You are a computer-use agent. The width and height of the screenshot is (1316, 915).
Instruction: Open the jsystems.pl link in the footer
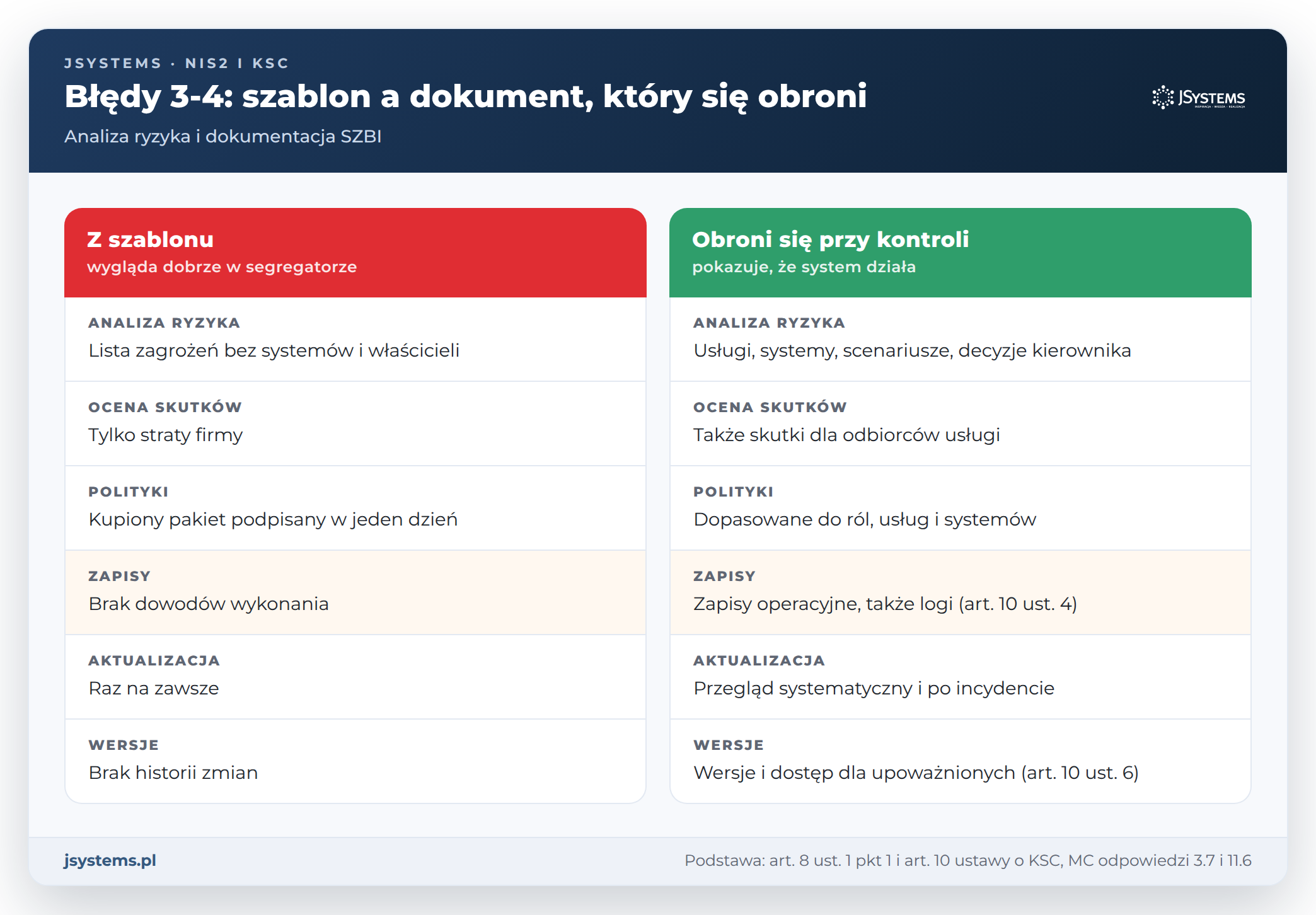pos(110,860)
